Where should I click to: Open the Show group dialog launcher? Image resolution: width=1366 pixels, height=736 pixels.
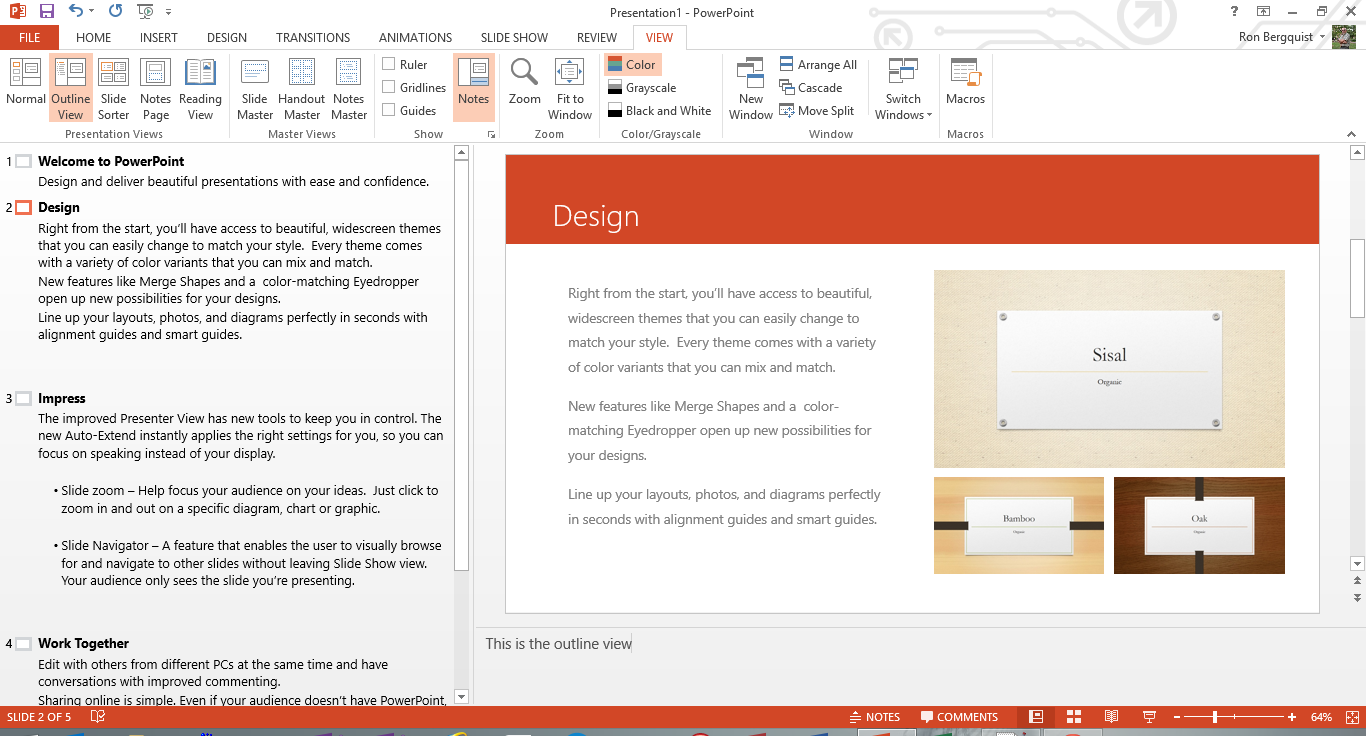tap(491, 134)
